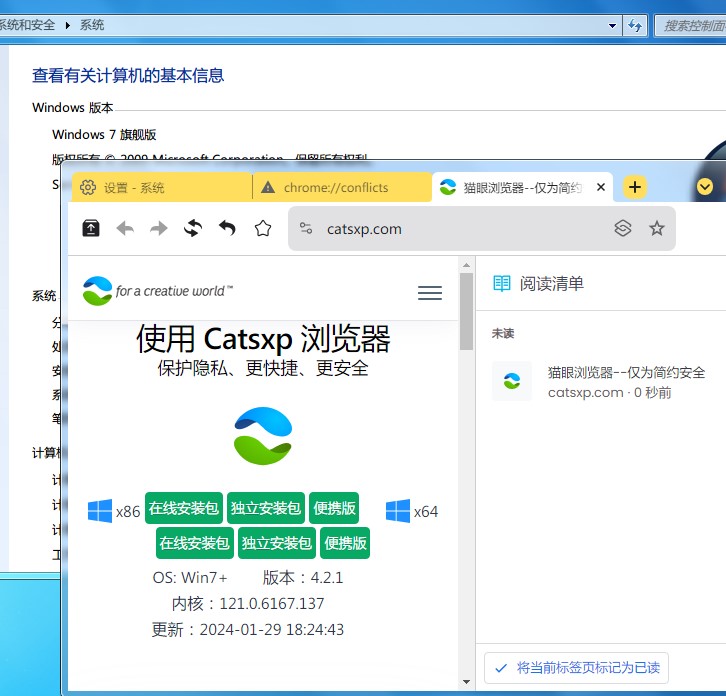Download x64 在线安装包 in second row
The height and width of the screenshot is (696, 726).
pyautogui.click(x=194, y=543)
